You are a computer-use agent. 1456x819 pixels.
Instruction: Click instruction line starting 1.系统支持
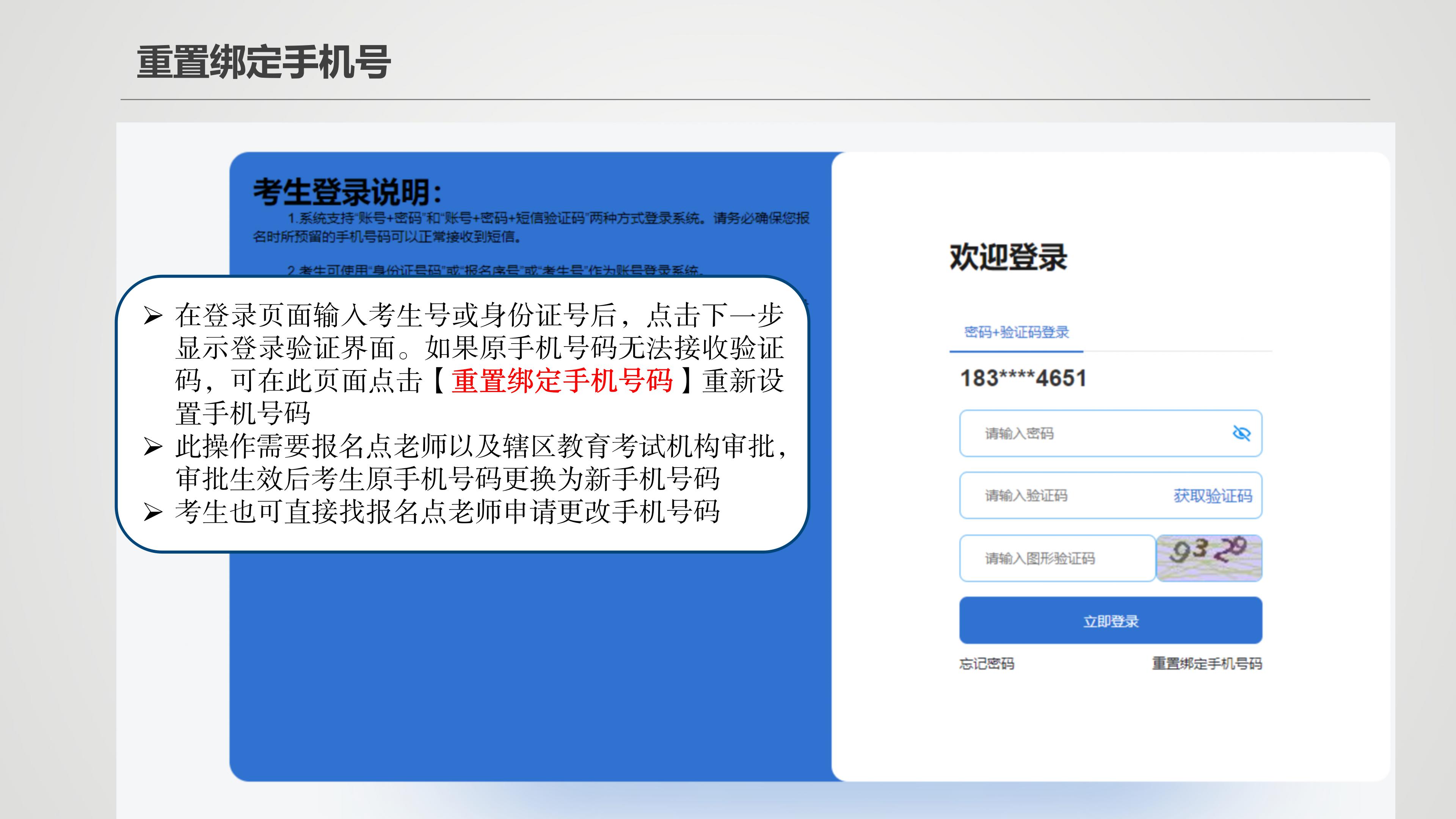(x=548, y=218)
